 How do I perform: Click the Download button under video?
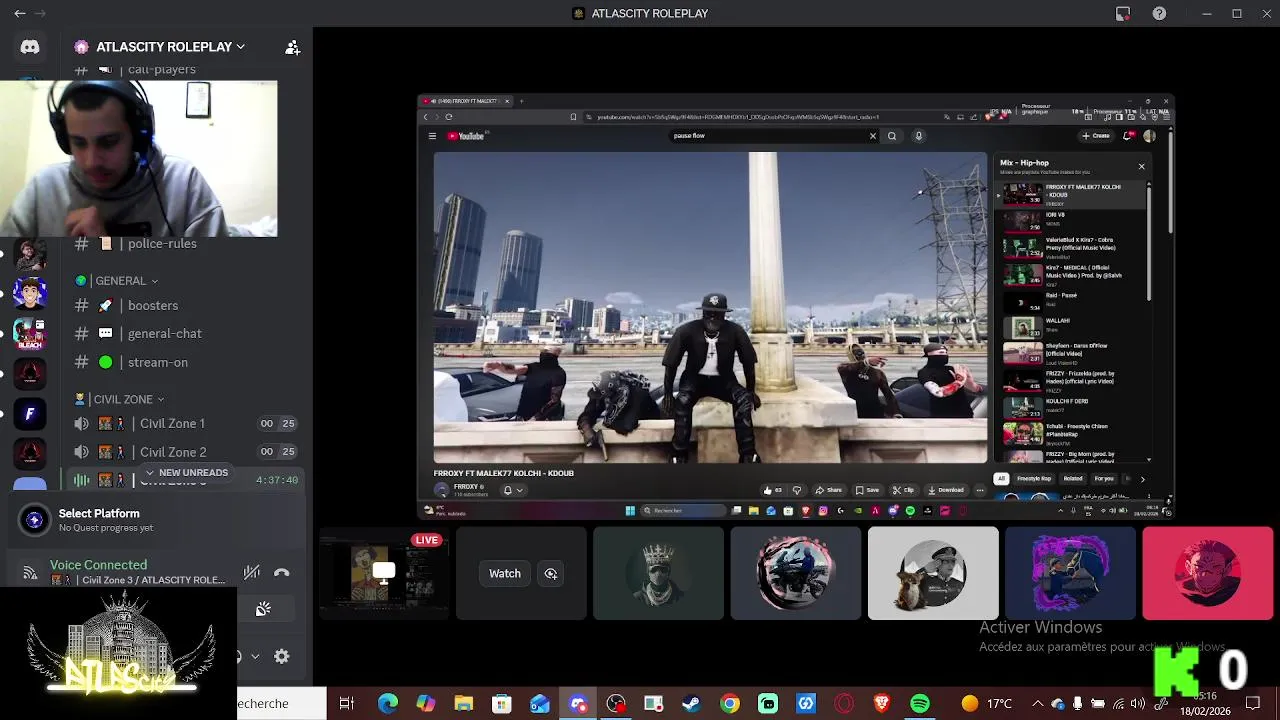tap(946, 490)
